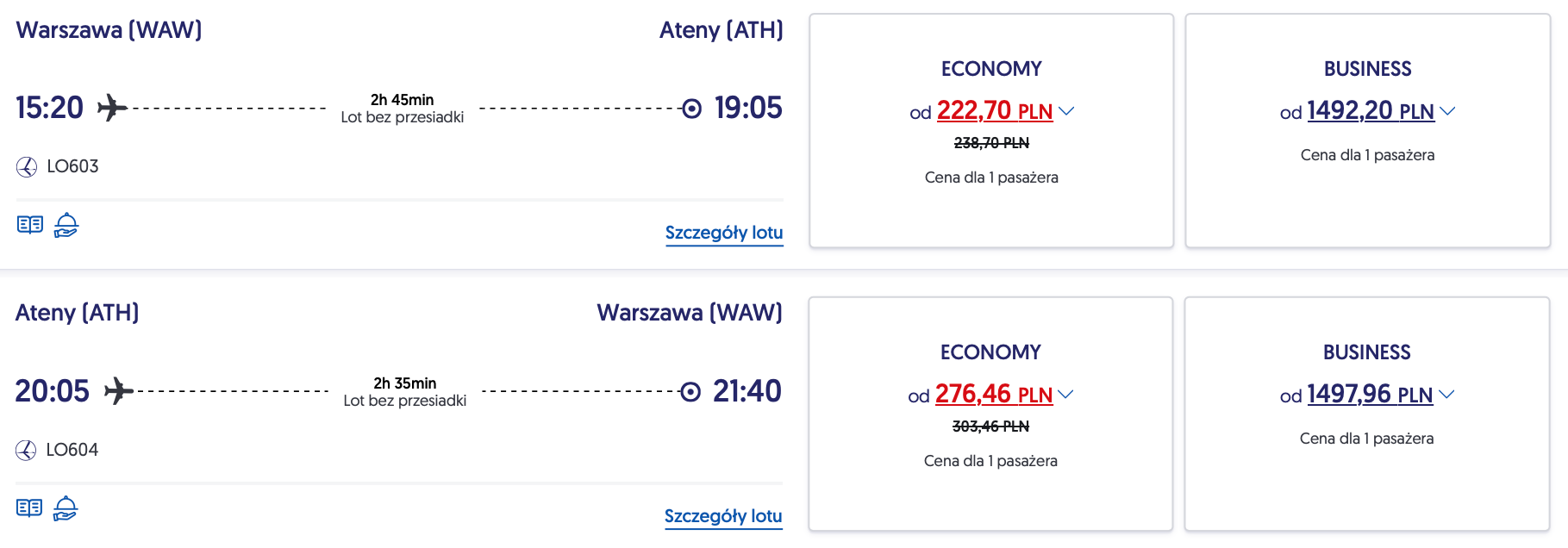Click the meal service icon on flight LO603

click(66, 225)
